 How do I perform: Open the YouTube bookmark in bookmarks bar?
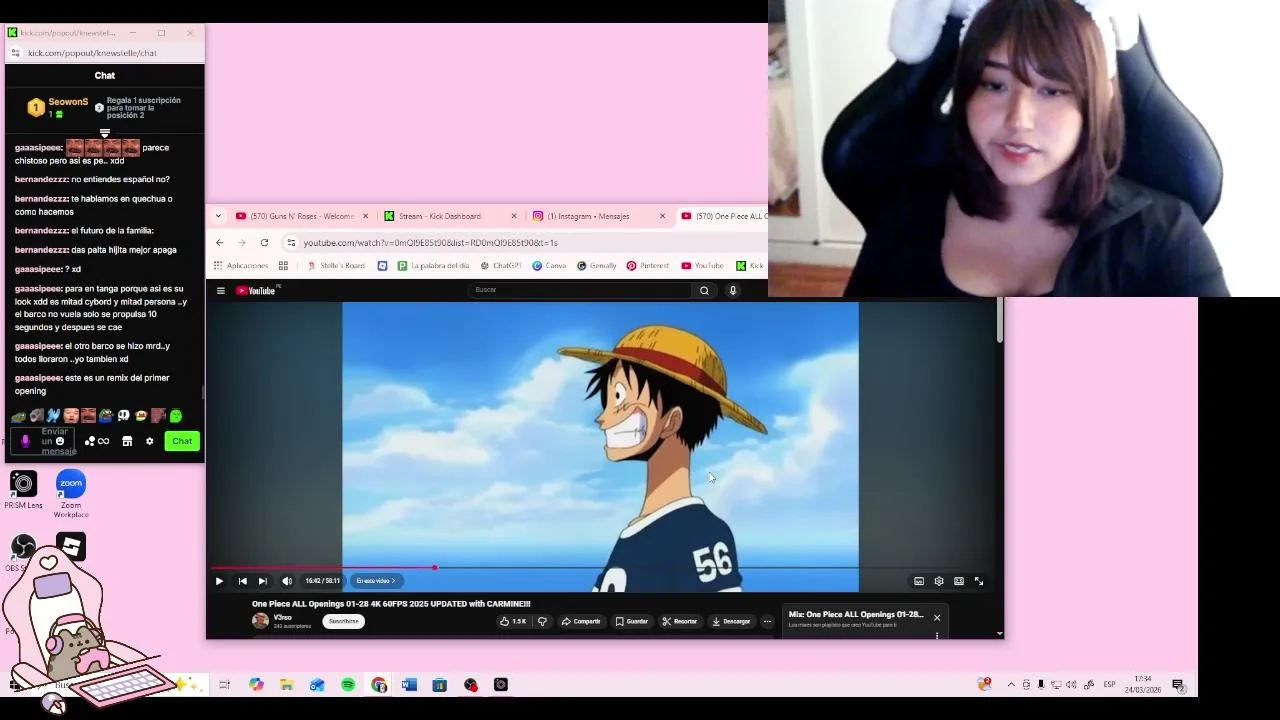click(702, 266)
